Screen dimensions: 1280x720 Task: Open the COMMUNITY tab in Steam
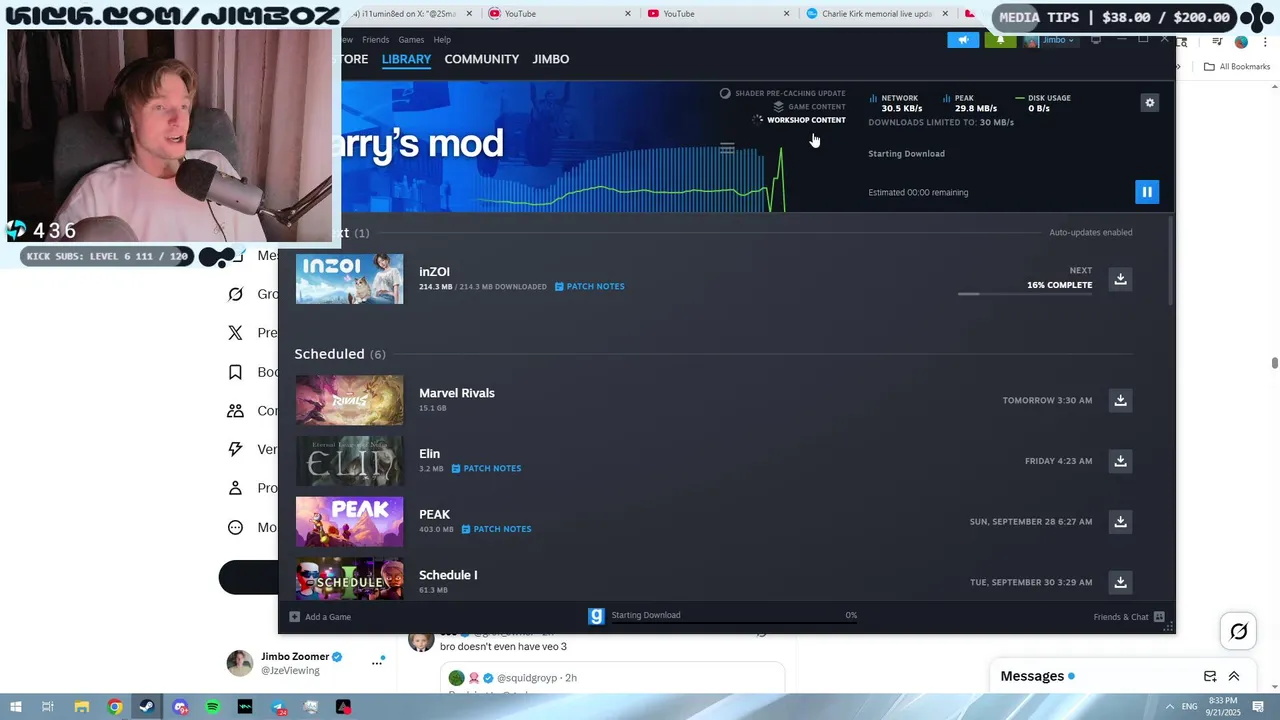482,59
